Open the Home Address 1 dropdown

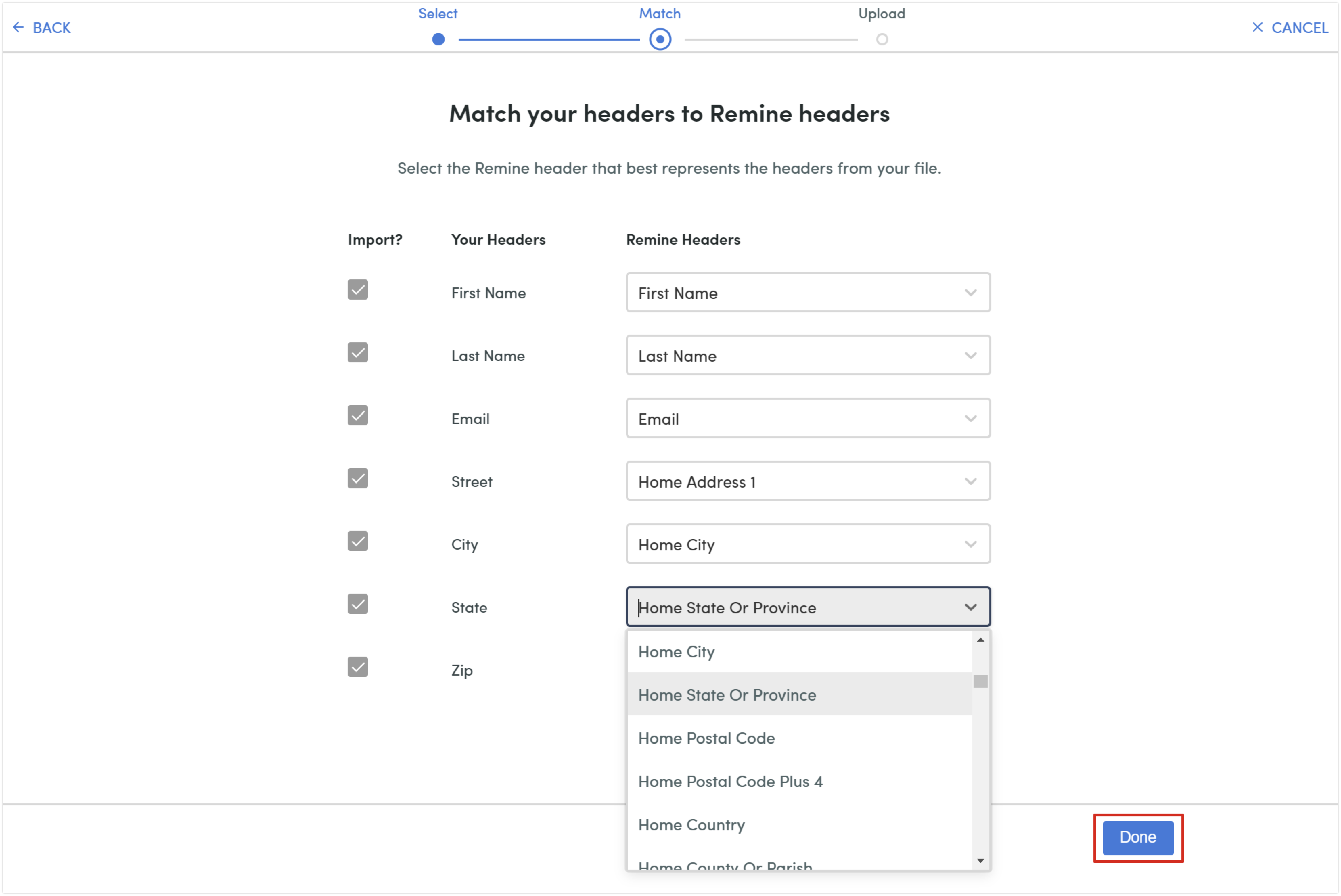tap(808, 481)
